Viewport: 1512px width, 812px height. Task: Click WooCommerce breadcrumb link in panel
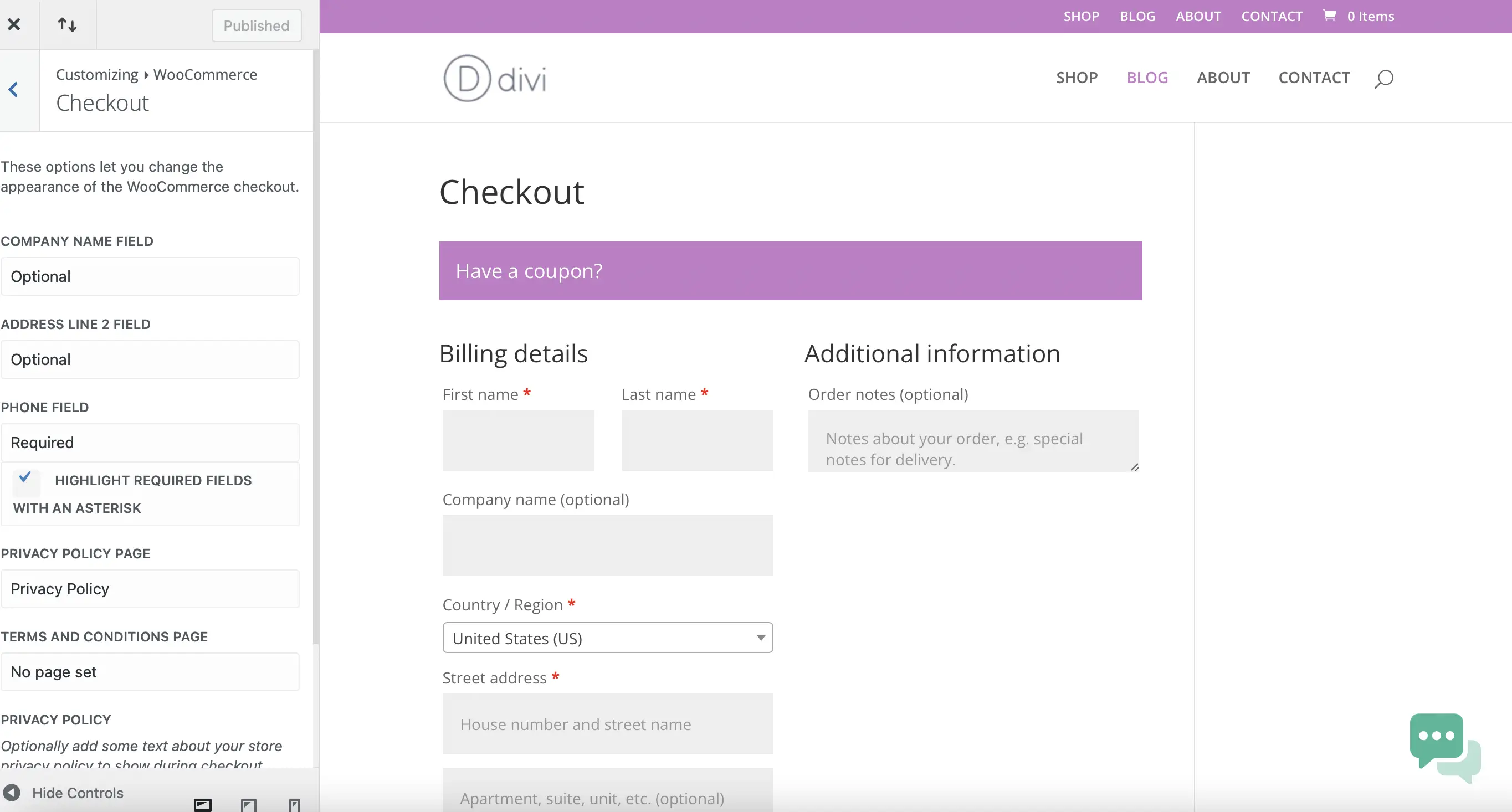coord(205,74)
